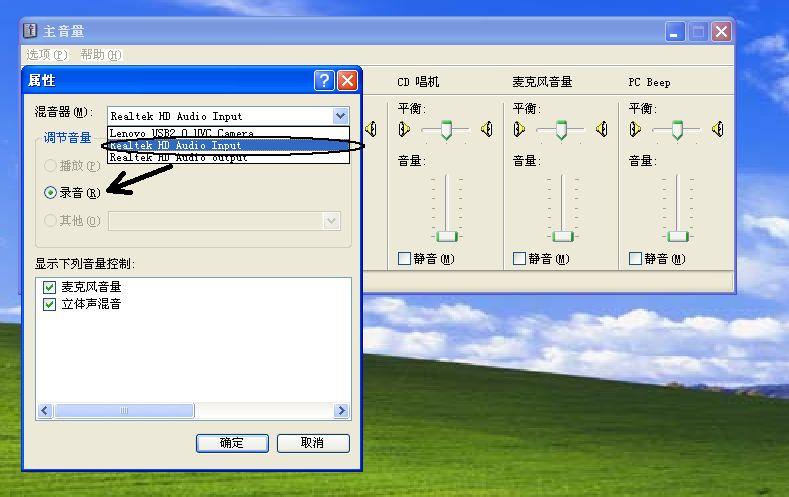Image resolution: width=789 pixels, height=497 pixels.
Task: Click left speaker icon under CD 唱机 balance
Action: click(404, 129)
